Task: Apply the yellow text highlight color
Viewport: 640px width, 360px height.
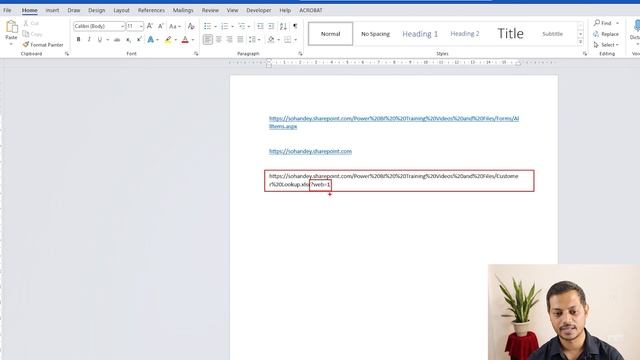Action: pos(168,40)
